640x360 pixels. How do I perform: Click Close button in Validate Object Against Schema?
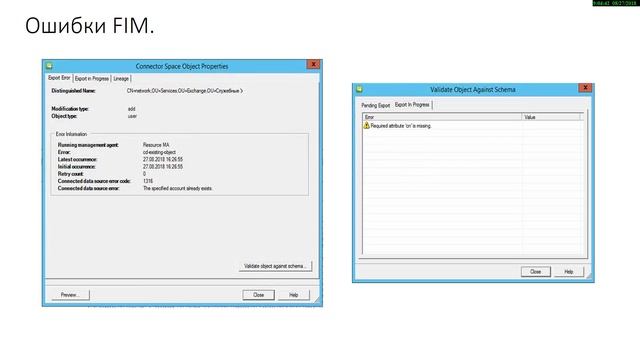pyautogui.click(x=536, y=272)
